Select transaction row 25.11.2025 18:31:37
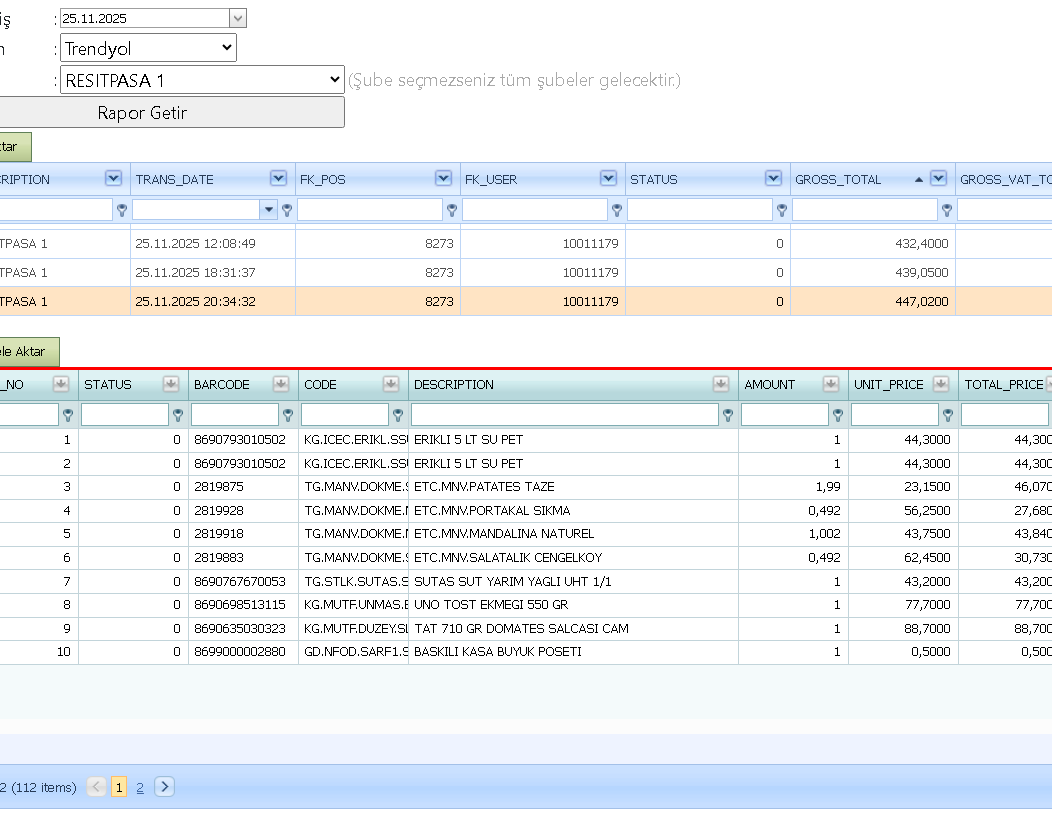Screen dimensions: 1052x820 coord(526,272)
